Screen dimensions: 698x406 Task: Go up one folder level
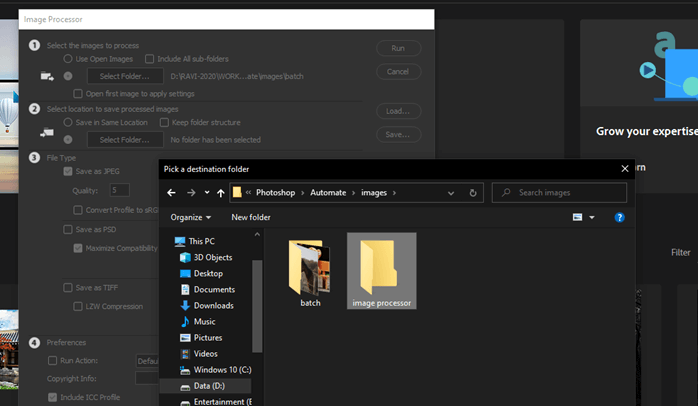tap(221, 193)
